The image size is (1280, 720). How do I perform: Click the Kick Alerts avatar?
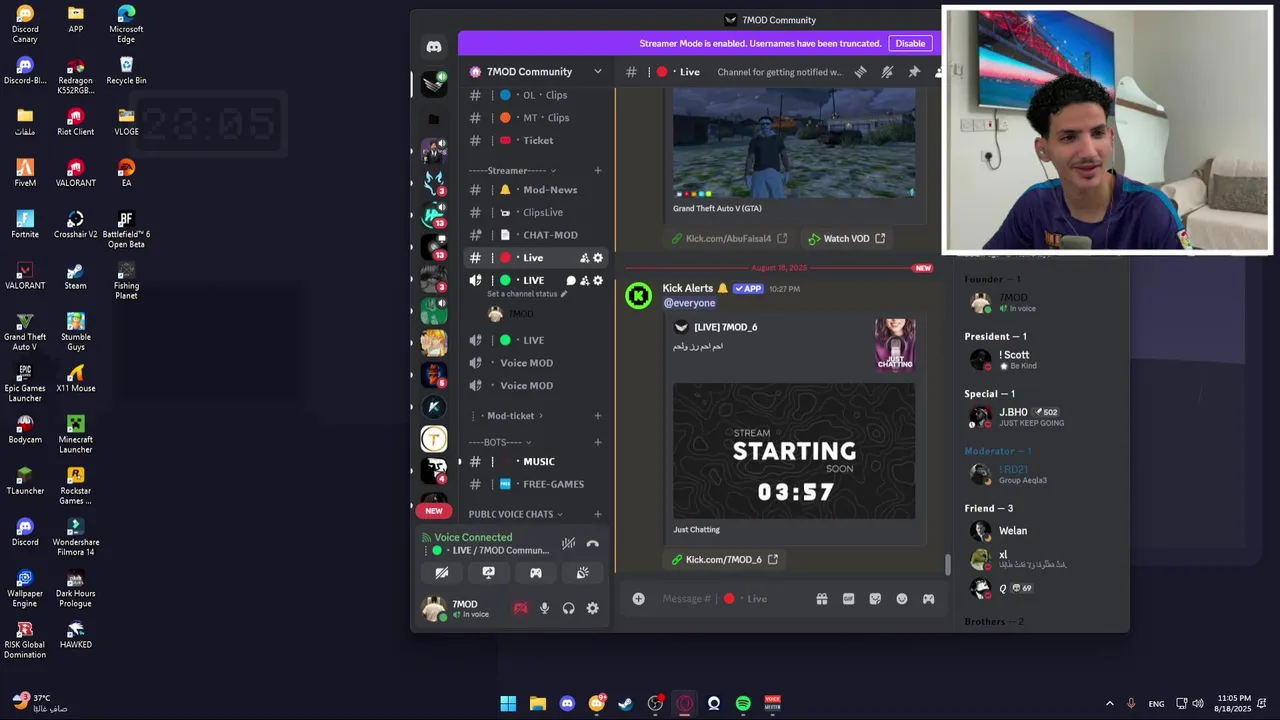point(638,296)
